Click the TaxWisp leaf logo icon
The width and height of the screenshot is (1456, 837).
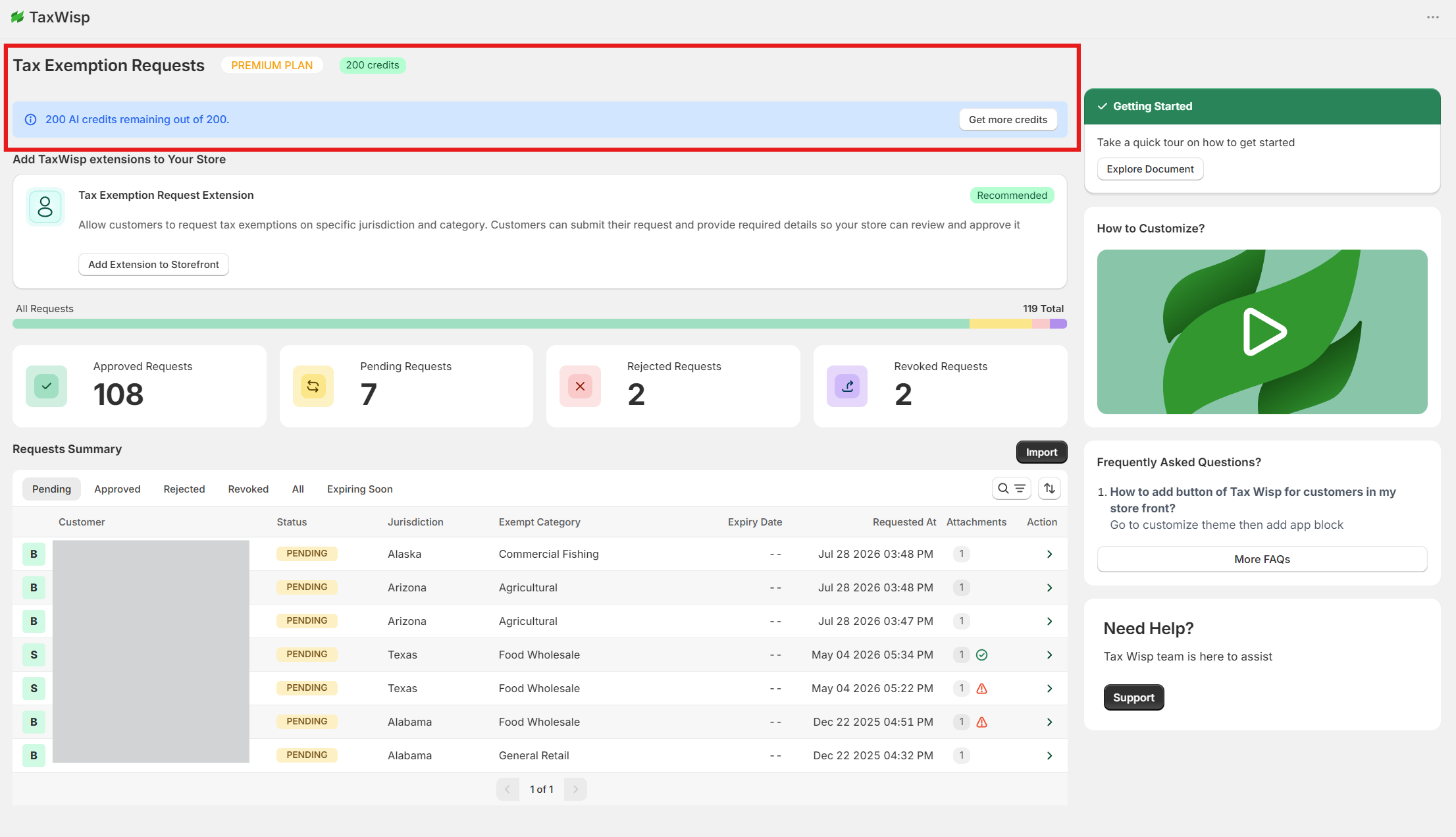(x=18, y=17)
